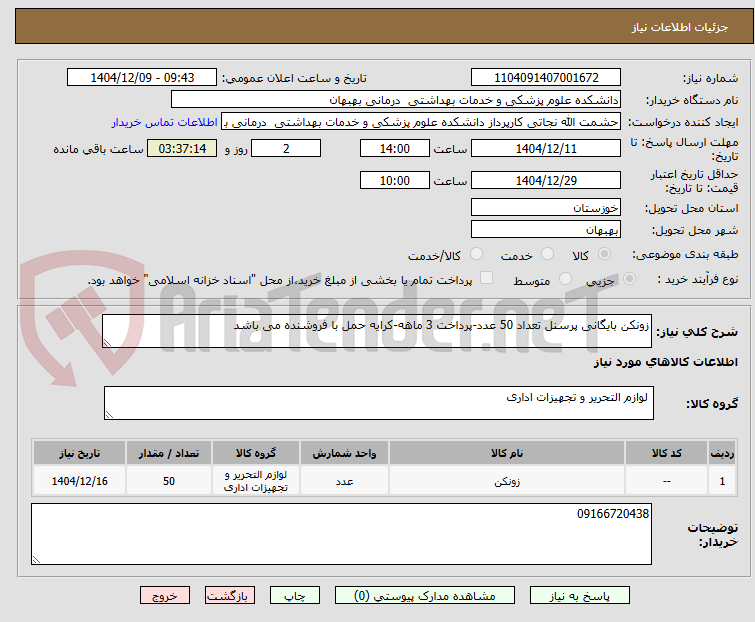Viewport: 755px width, 622px height.
Task: Click the request creator name field
Action: (421, 122)
